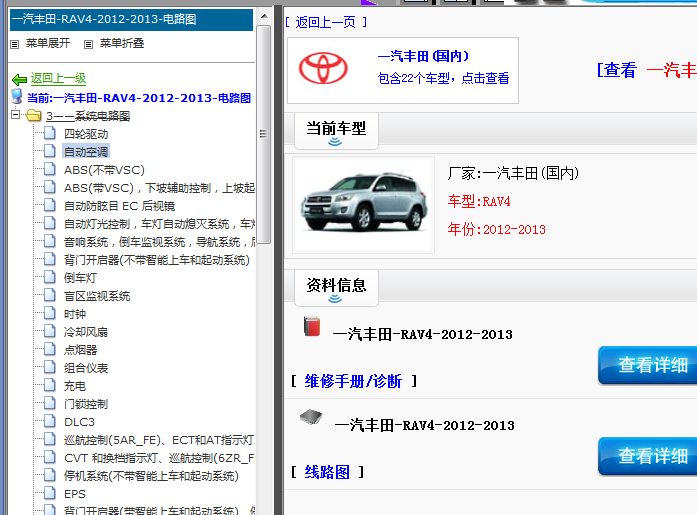Select the highlighted 自动空调 tree item
Viewport: 697px width, 515px height.
point(86,152)
